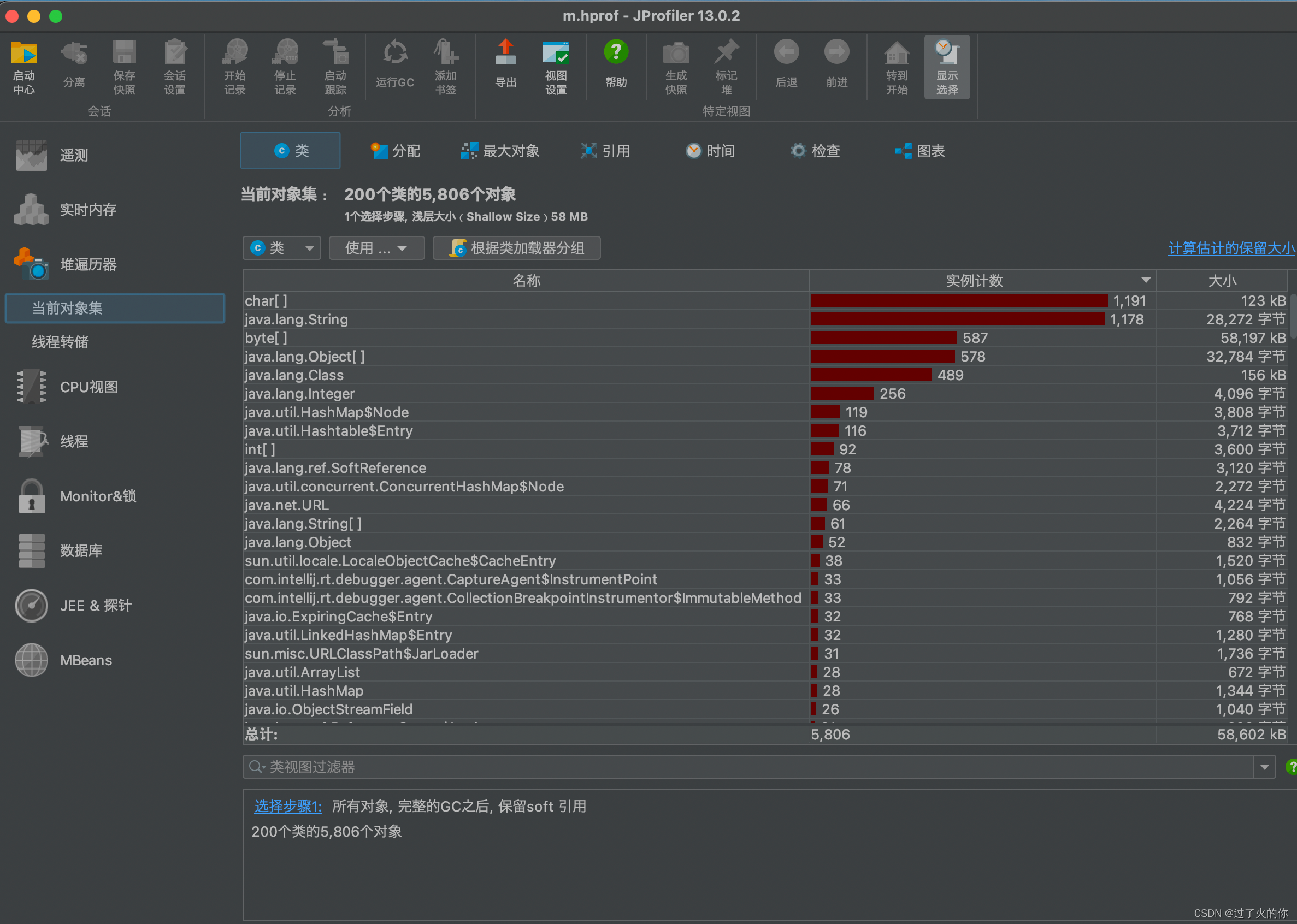Select the char[ ] row

(765, 301)
